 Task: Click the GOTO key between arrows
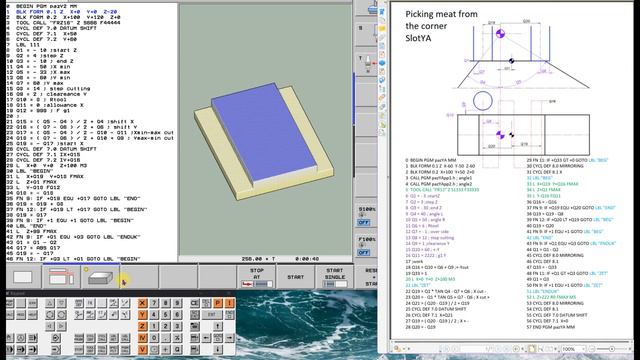pos(218,338)
